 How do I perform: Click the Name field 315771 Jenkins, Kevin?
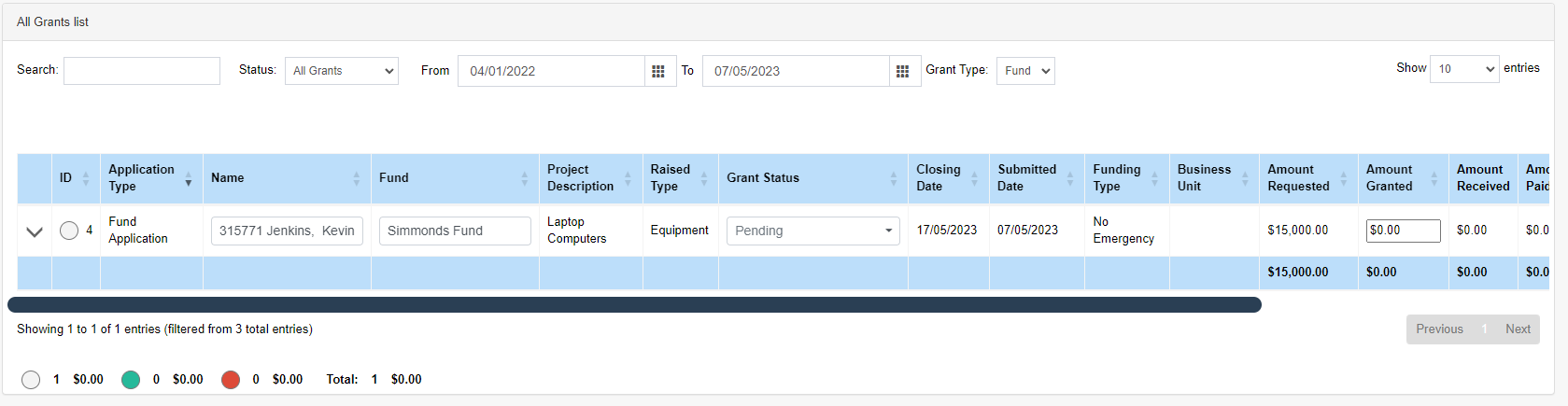point(287,231)
